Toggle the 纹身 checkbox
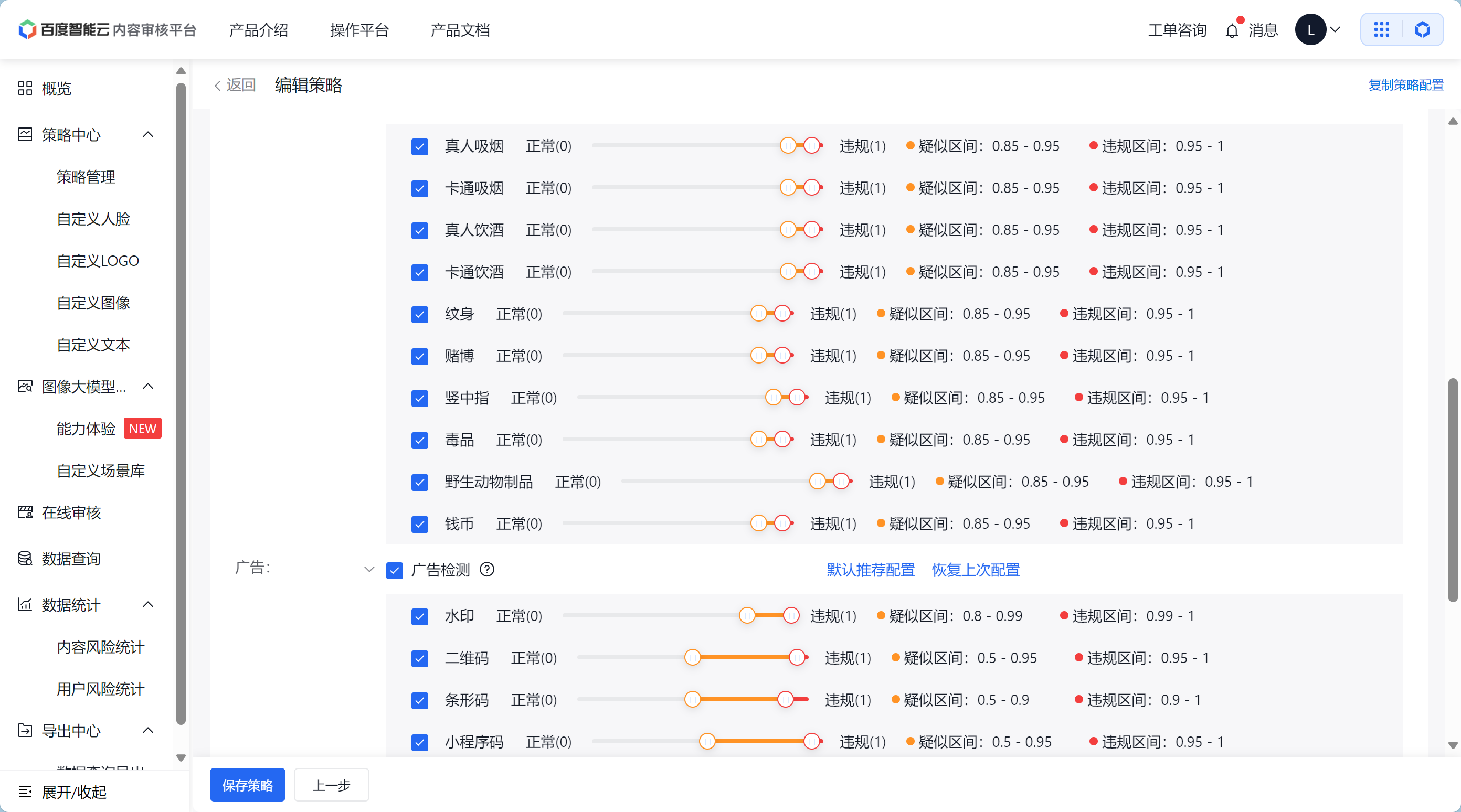This screenshot has width=1461, height=812. pyautogui.click(x=420, y=314)
